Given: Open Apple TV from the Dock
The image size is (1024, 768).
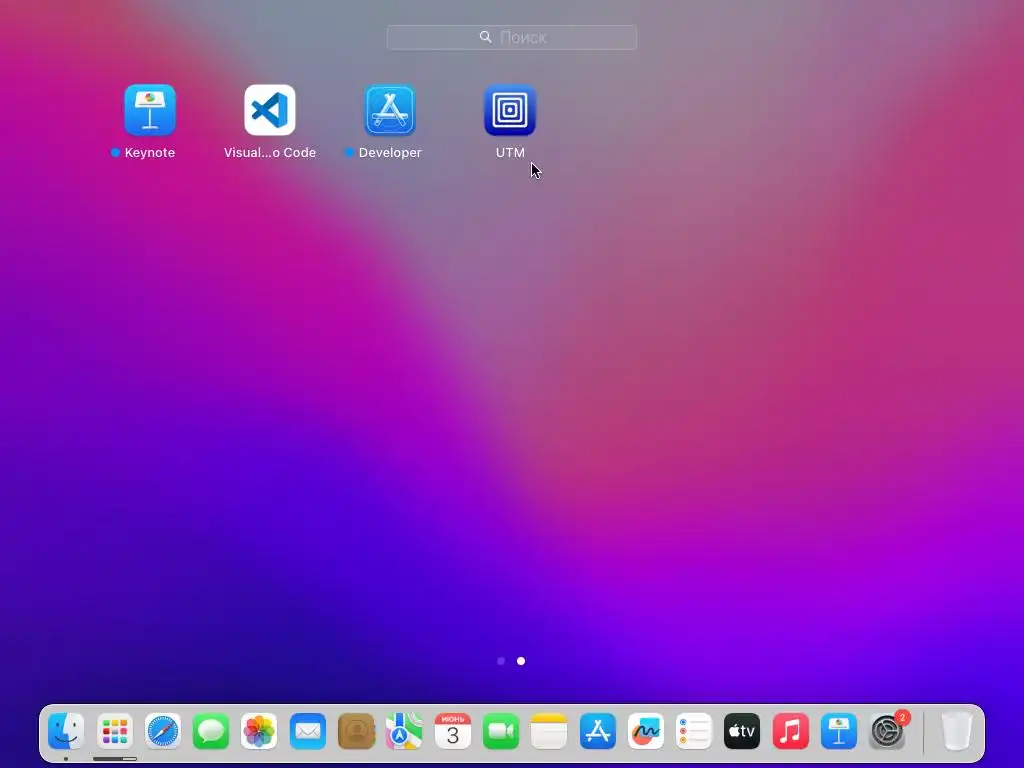Looking at the screenshot, I should [742, 731].
